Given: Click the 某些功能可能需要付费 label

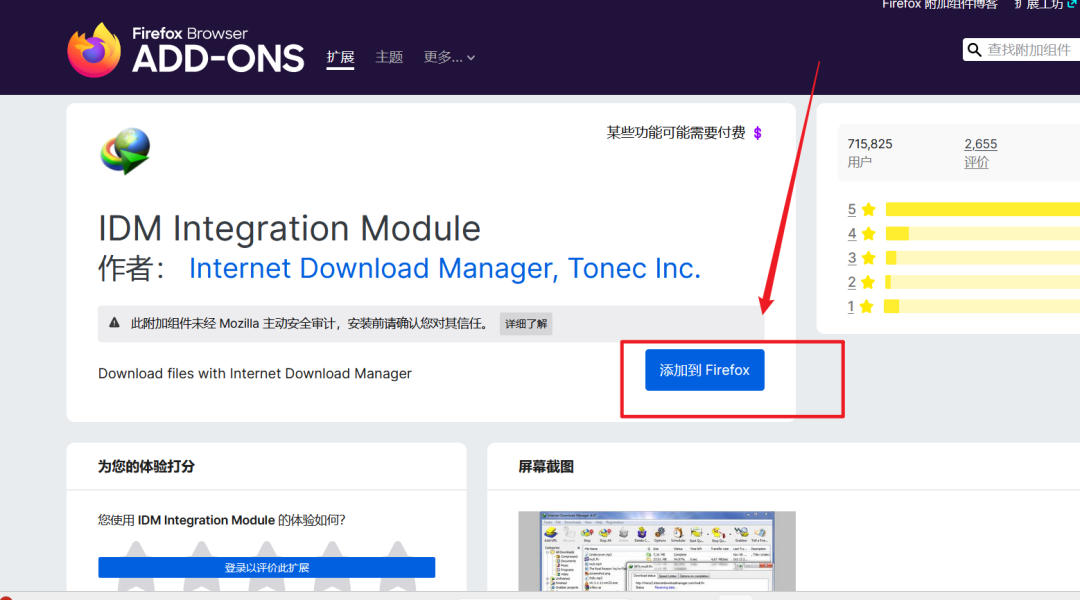Looking at the screenshot, I should (676, 133).
